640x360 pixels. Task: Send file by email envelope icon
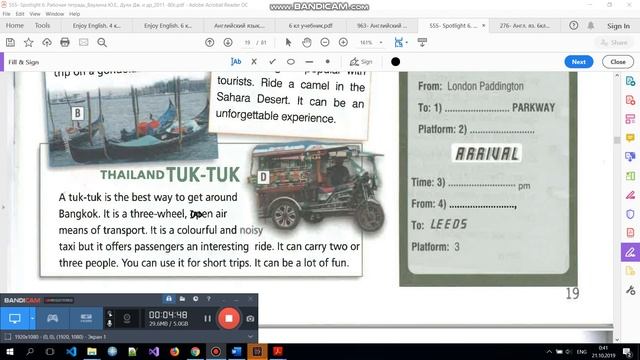(x=84, y=42)
